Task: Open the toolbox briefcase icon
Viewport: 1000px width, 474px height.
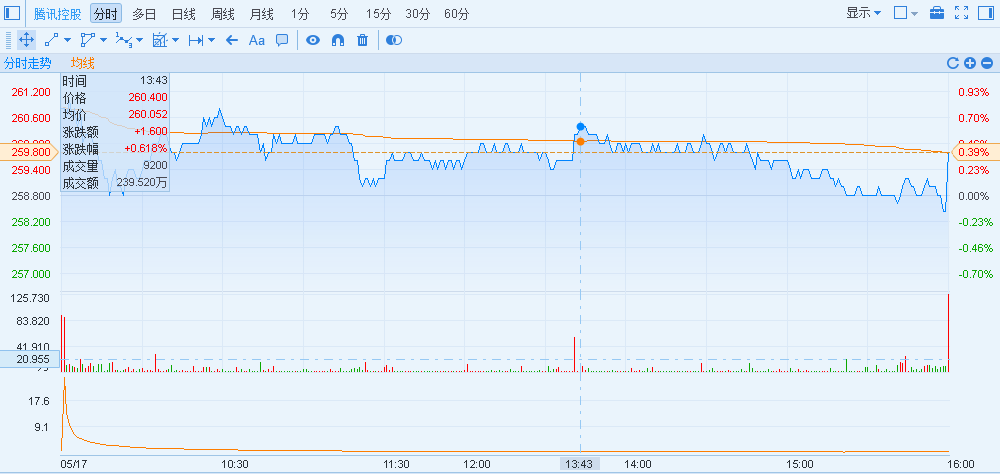Action: pyautogui.click(x=937, y=13)
